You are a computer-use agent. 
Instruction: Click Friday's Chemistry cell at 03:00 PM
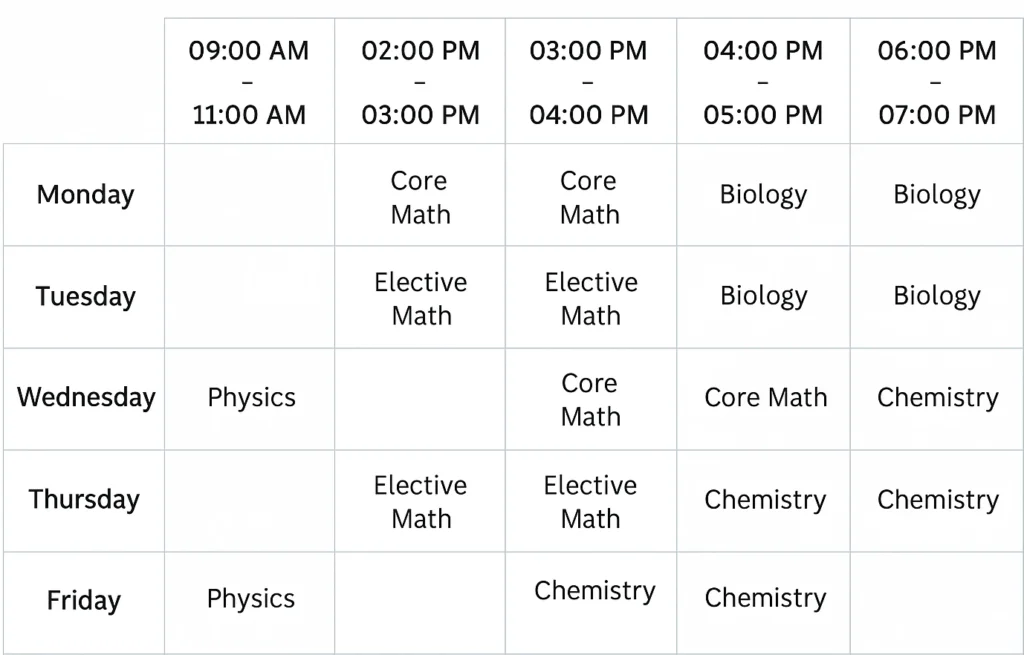(591, 602)
